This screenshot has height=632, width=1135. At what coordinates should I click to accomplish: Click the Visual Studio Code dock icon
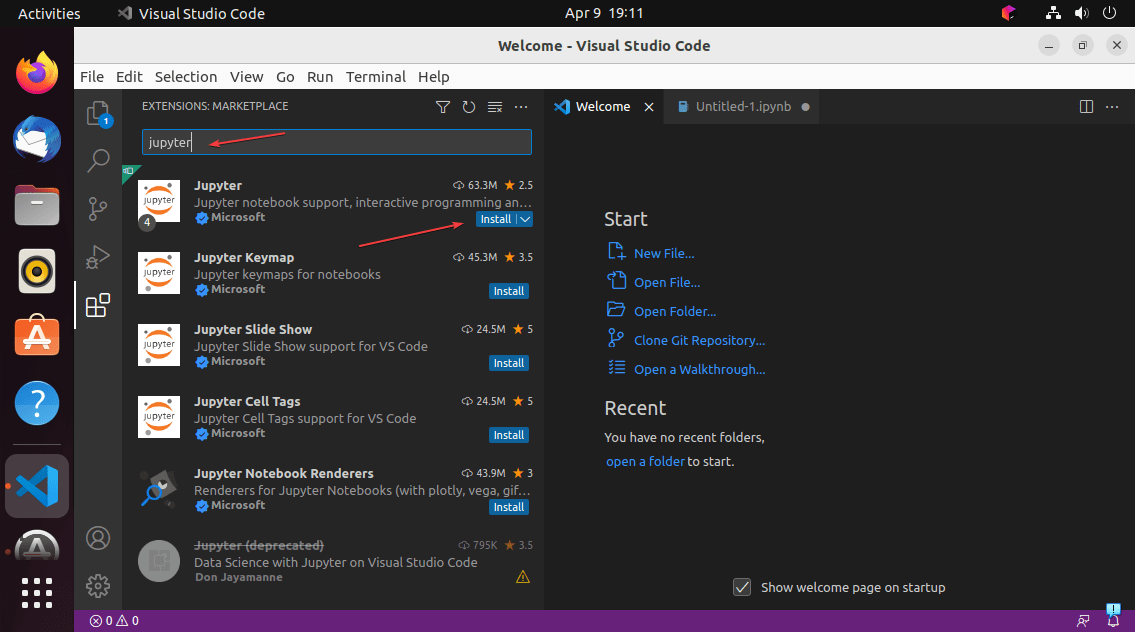tap(37, 486)
